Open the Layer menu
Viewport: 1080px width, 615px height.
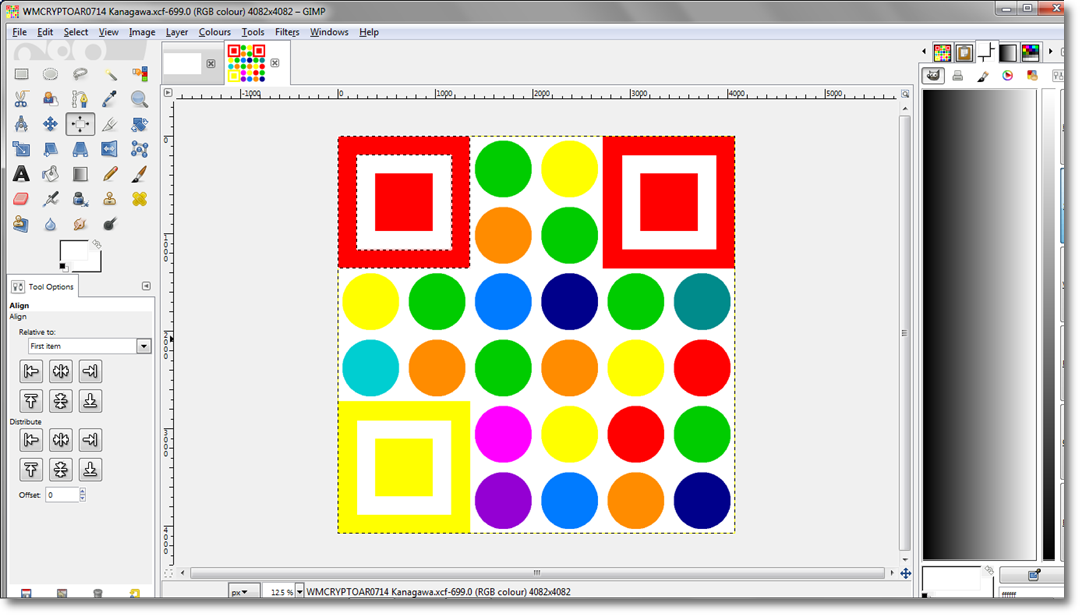(x=177, y=32)
